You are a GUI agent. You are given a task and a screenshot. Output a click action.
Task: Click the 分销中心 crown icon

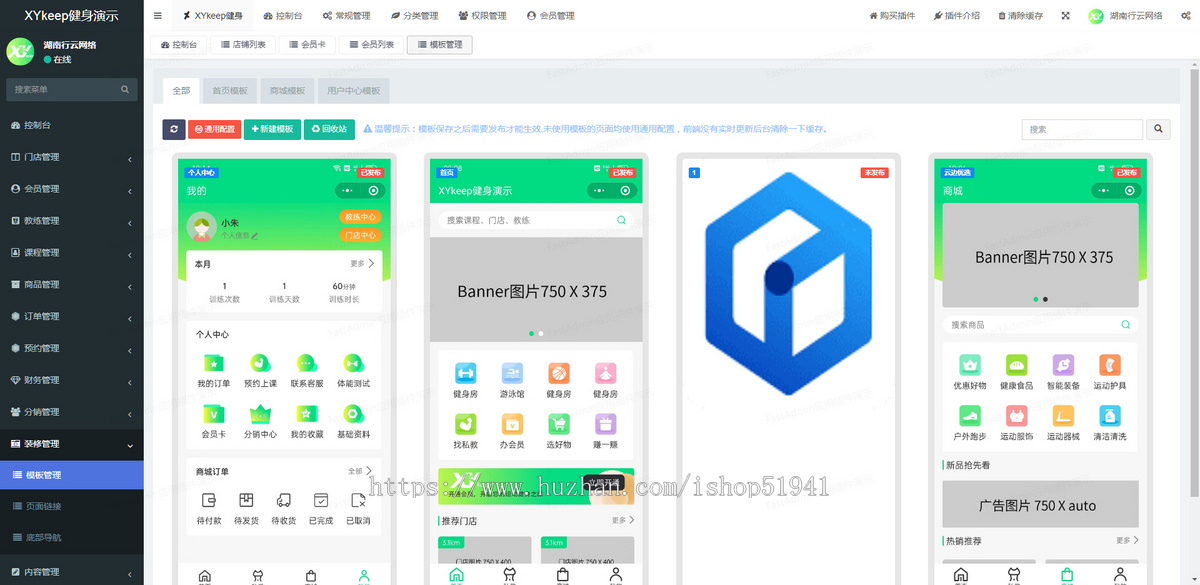tap(260, 414)
